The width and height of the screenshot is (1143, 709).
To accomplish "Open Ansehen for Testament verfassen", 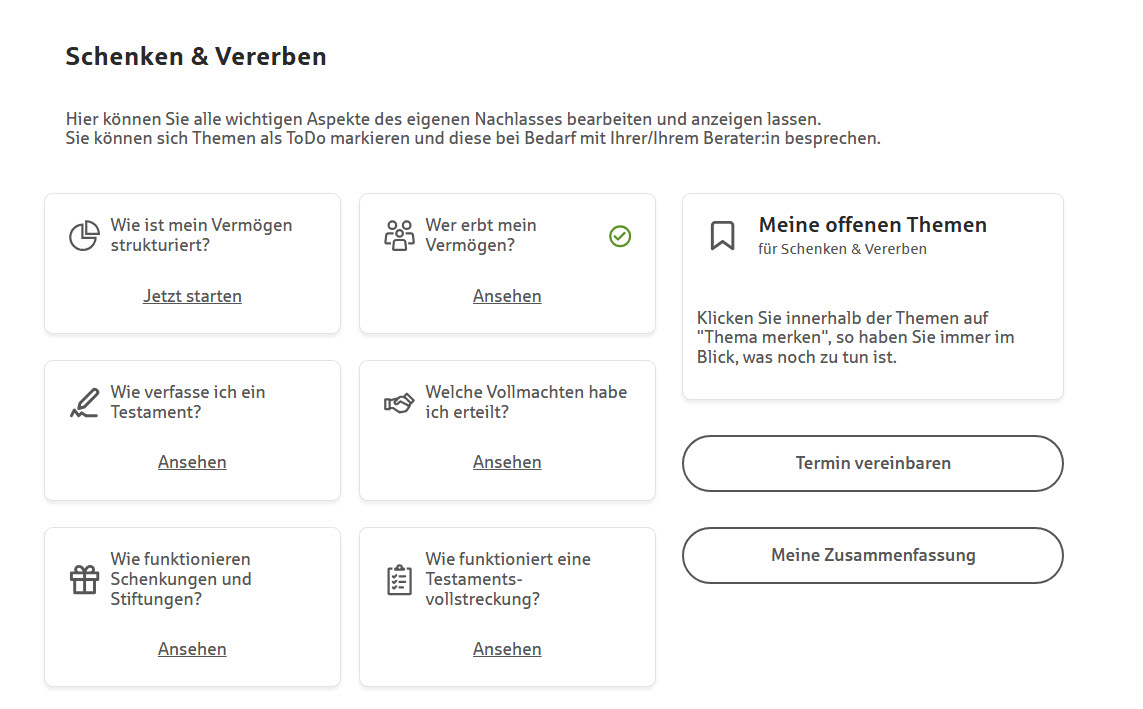I will click(192, 461).
